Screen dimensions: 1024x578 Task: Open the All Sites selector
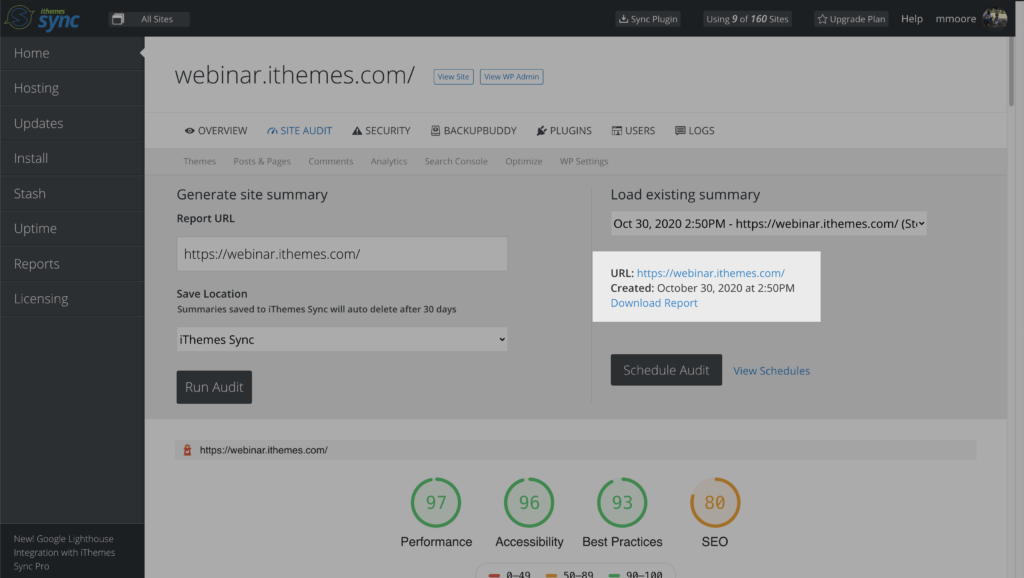[x=149, y=19]
